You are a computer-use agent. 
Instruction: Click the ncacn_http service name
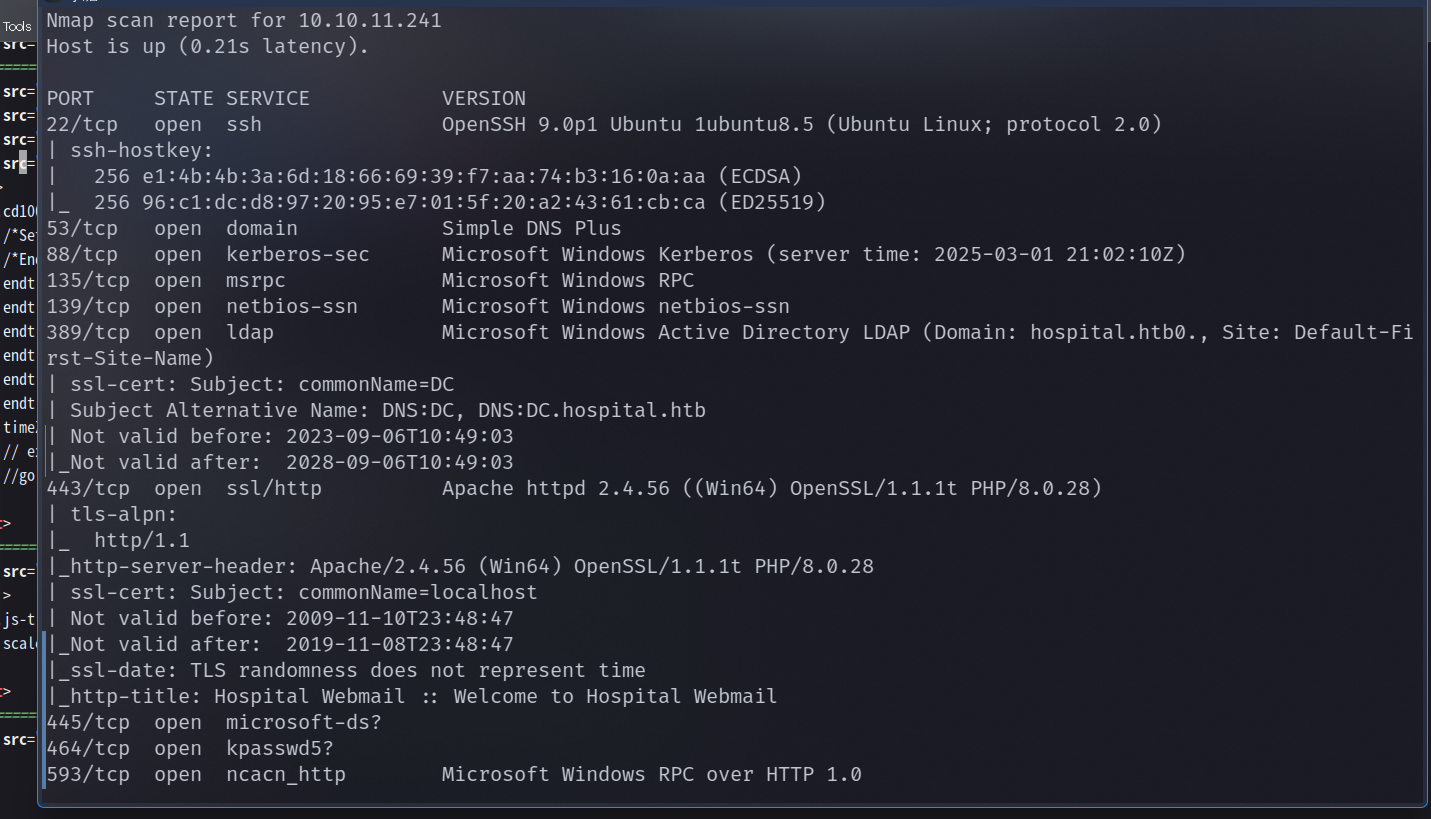(285, 774)
